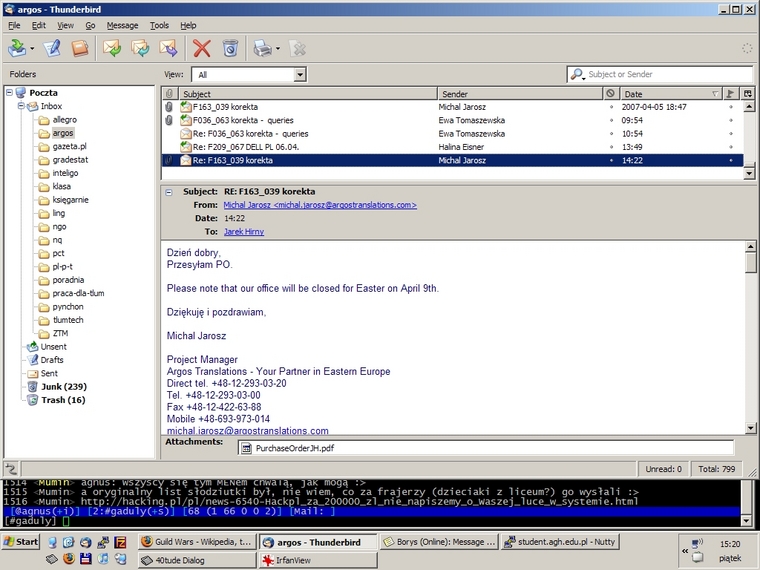Select the F163_039 korekta message from 2007-04-05
The image size is (760, 570).
(452, 107)
